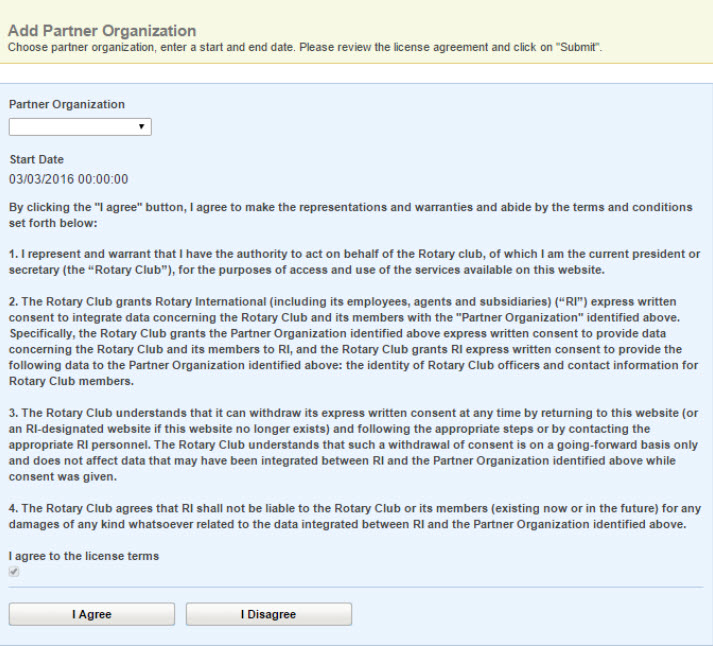Click the Partner Organization dropdown arrow
Viewport: 713px width, 646px height.
tap(142, 127)
